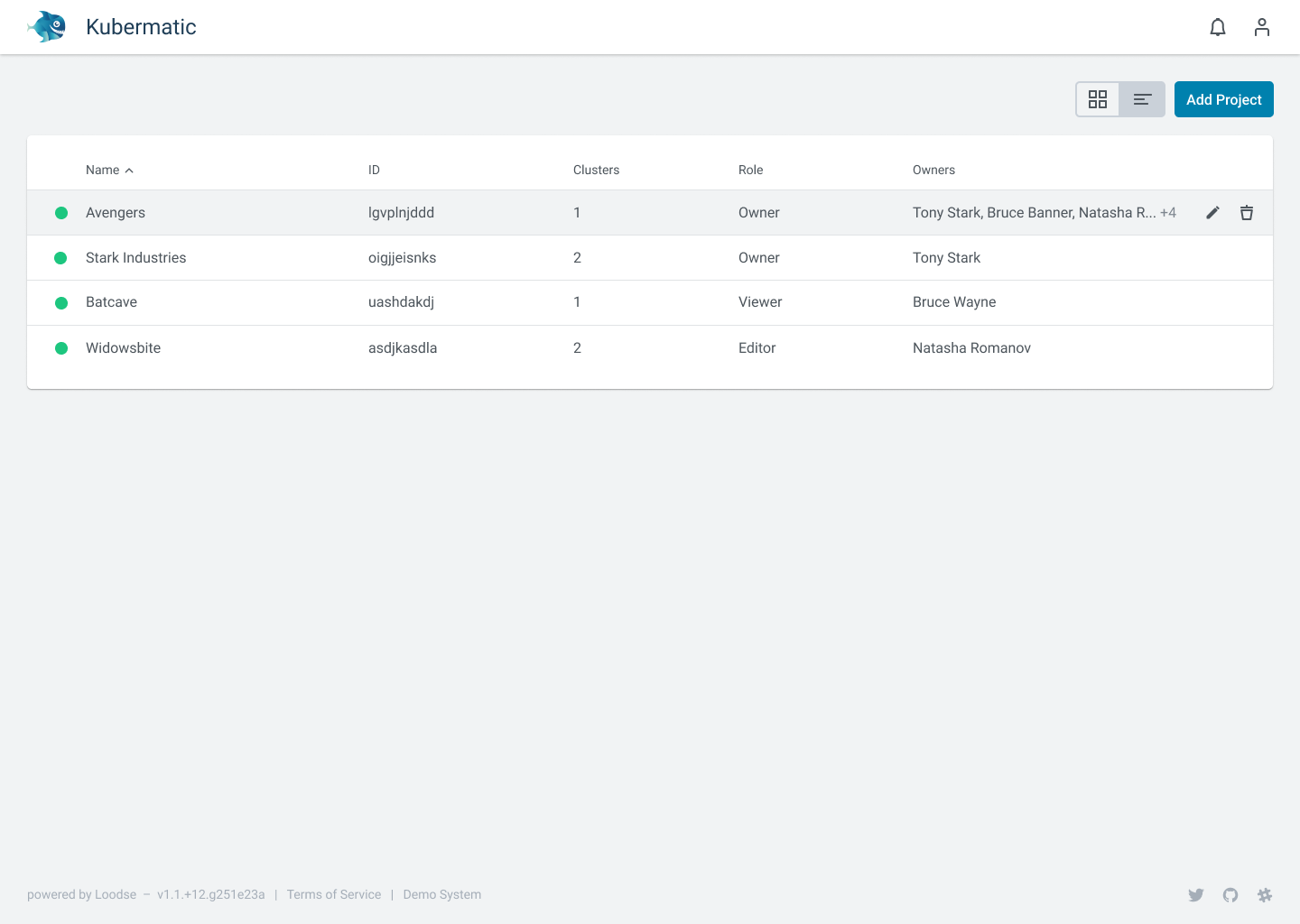The height and width of the screenshot is (924, 1300).
Task: Click the green status dot of Stark Industries
Action: (x=60, y=257)
